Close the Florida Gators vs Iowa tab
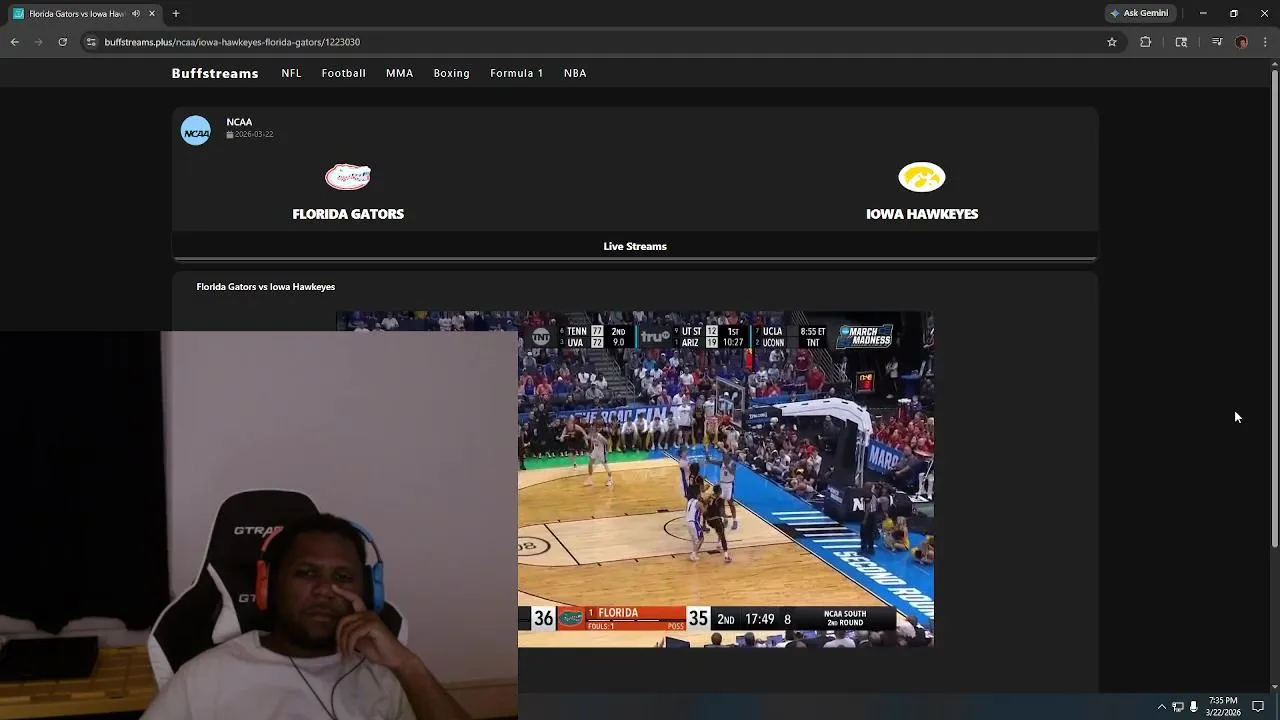 [152, 14]
